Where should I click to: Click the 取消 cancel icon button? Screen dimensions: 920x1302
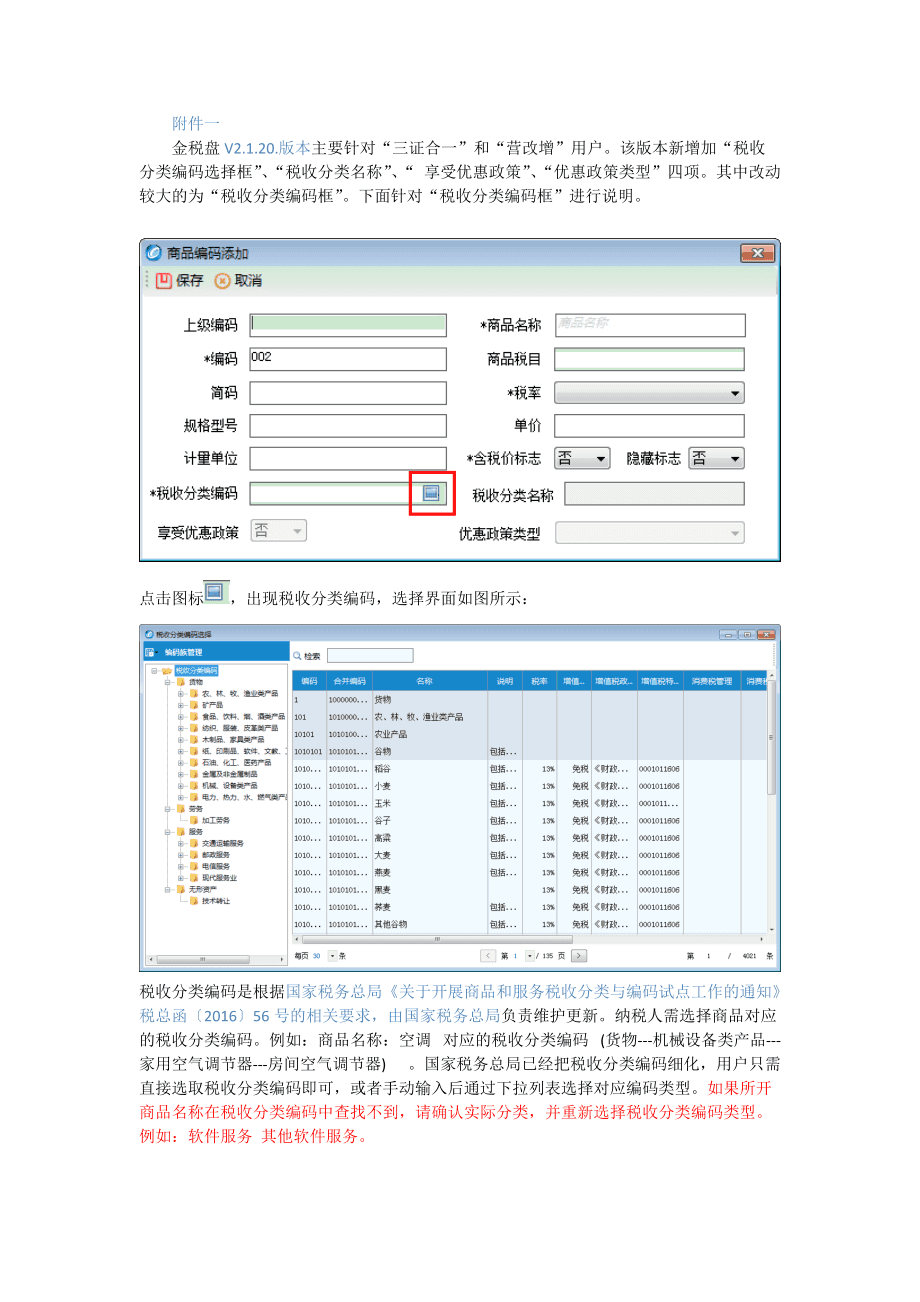click(222, 281)
